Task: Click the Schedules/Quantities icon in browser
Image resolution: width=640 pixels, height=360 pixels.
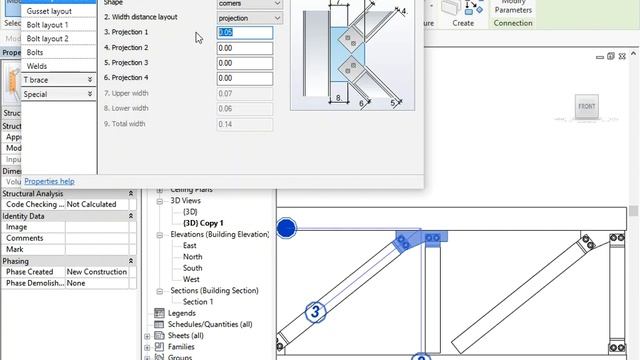Action: pos(159,324)
